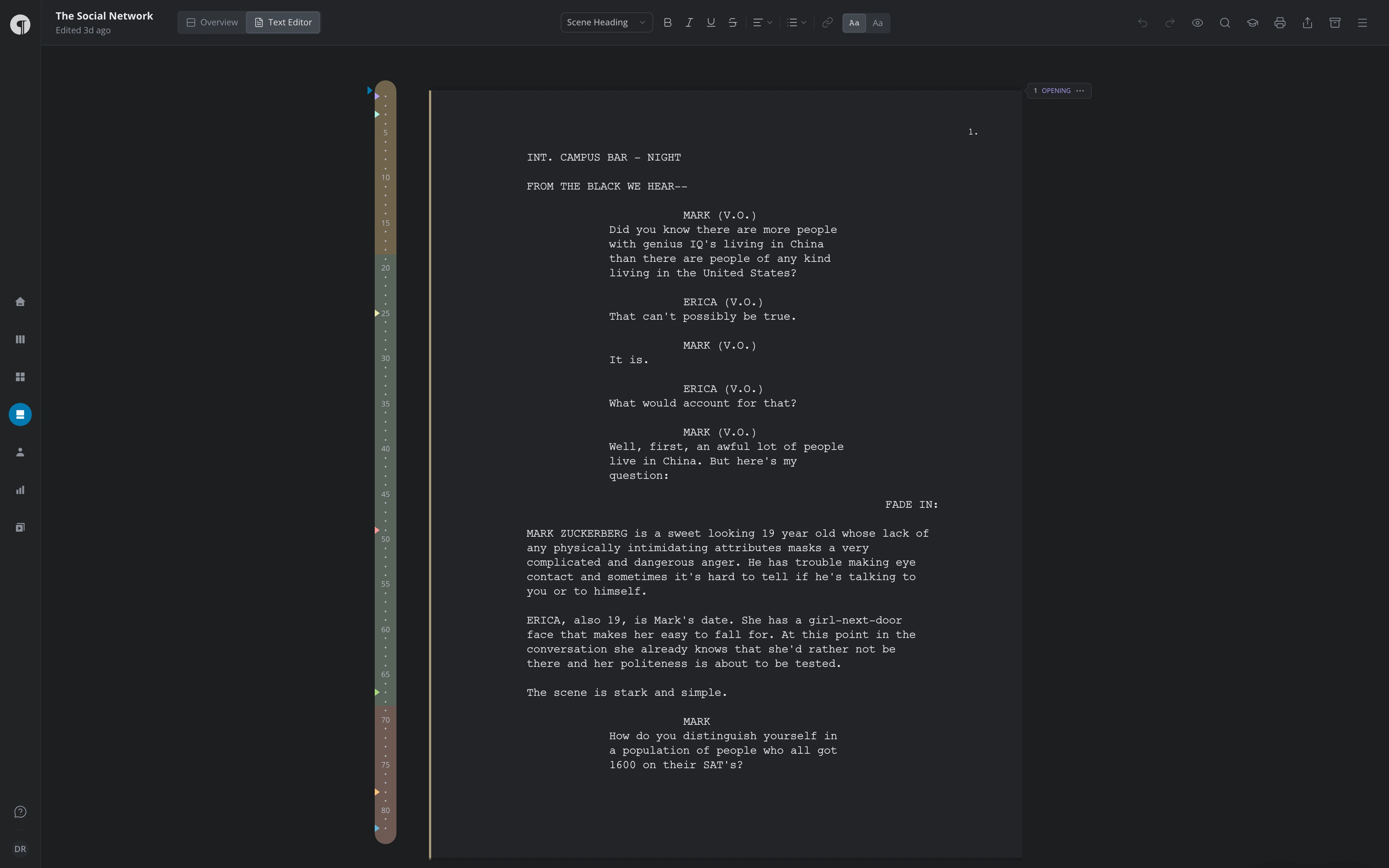Toggle bold formatting
This screenshot has width=1389, height=868.
[667, 22]
